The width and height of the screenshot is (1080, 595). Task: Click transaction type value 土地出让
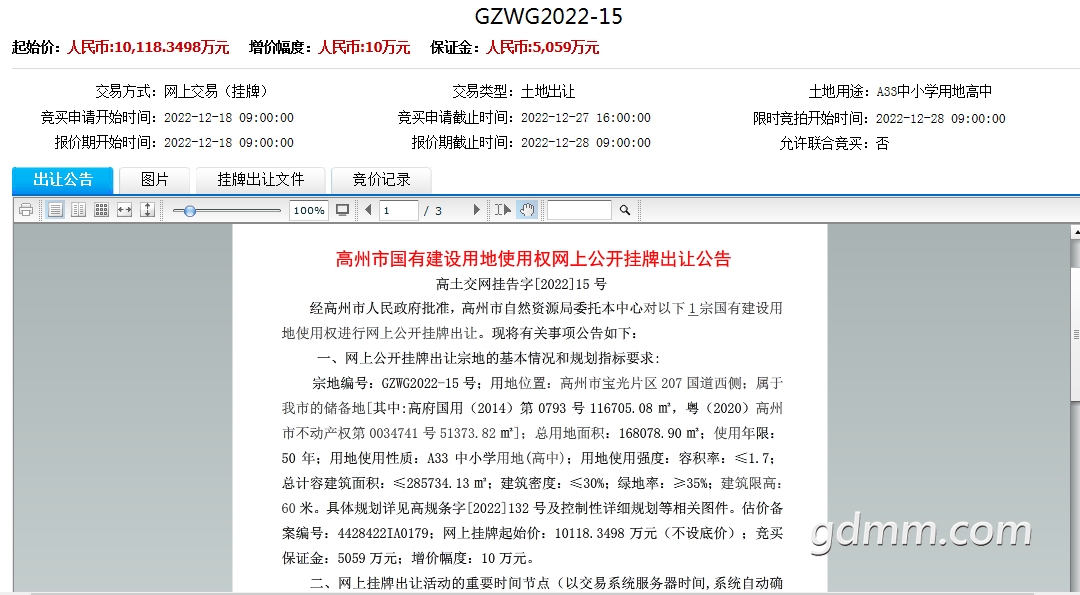[548, 92]
